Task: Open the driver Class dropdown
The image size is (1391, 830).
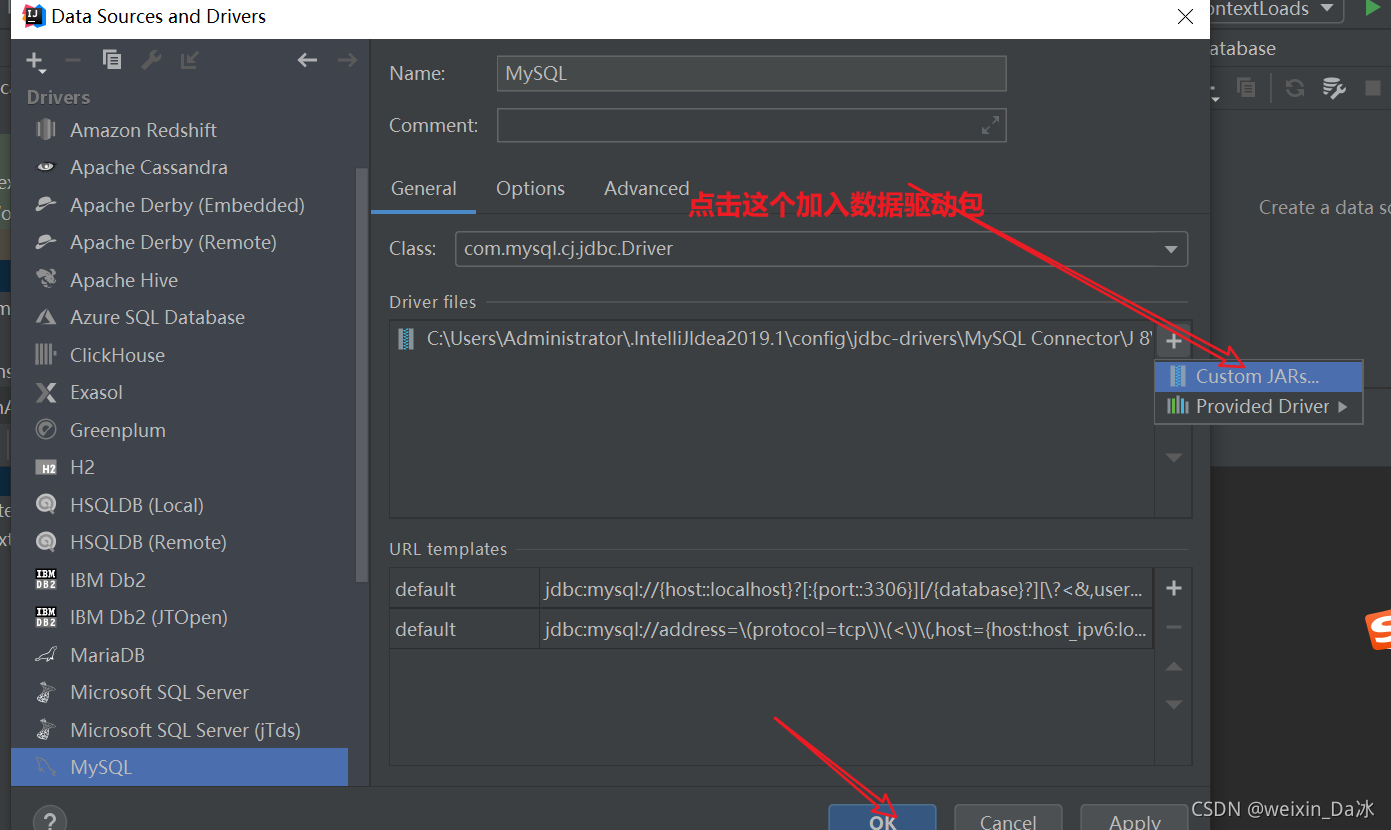Action: coord(1171,249)
